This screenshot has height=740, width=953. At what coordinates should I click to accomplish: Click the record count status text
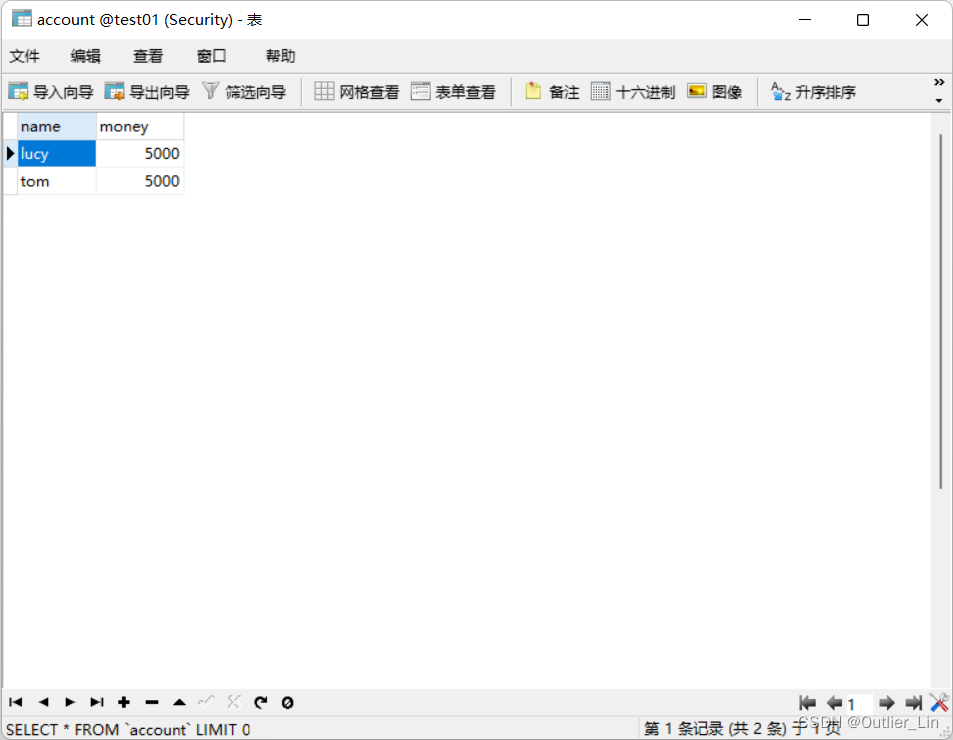tap(741, 728)
